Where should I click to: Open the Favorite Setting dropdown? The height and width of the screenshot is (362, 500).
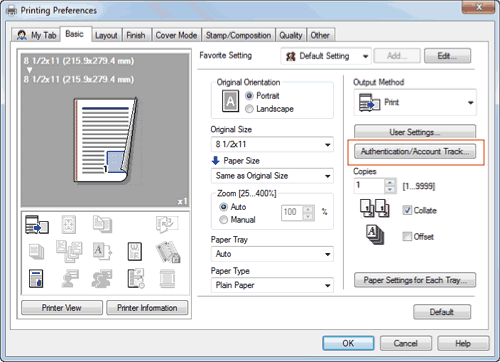(326, 56)
